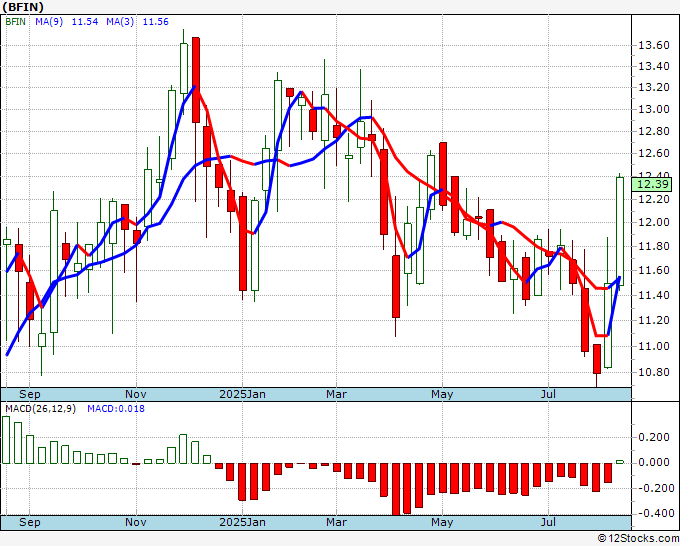Screen dimensions: 680x546
Task: Select the MA(9) legend label
Action: point(49,22)
